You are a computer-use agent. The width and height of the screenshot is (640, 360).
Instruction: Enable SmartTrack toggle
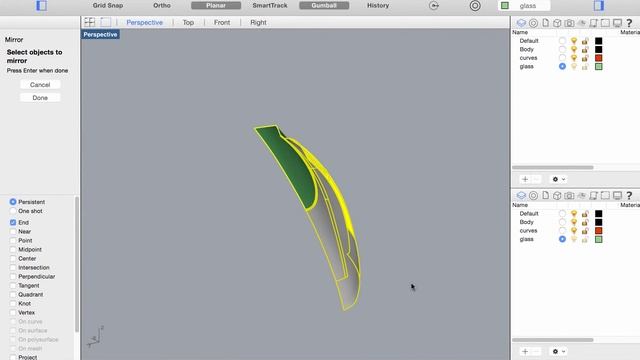click(270, 6)
